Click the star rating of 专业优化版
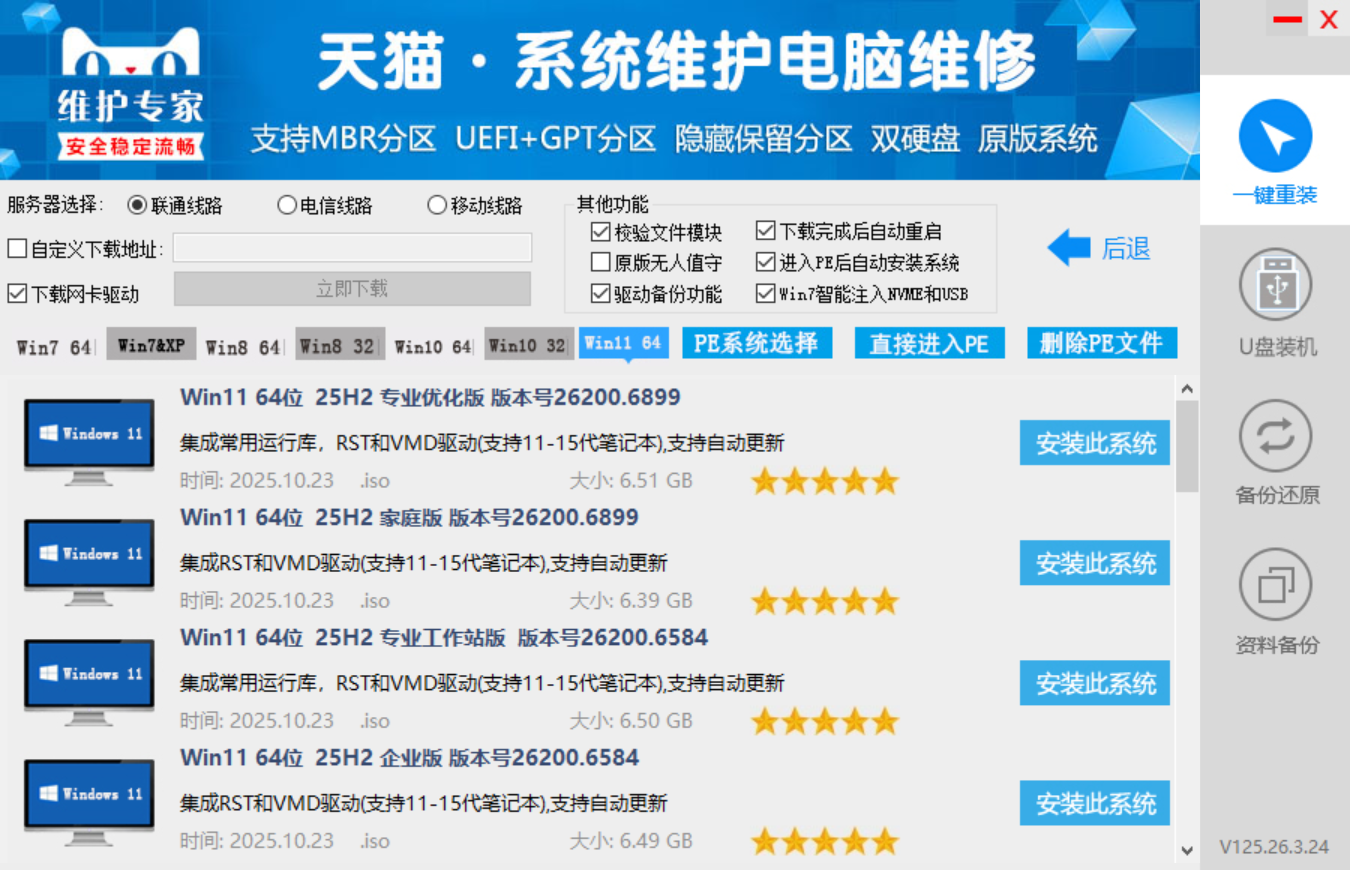 825,482
